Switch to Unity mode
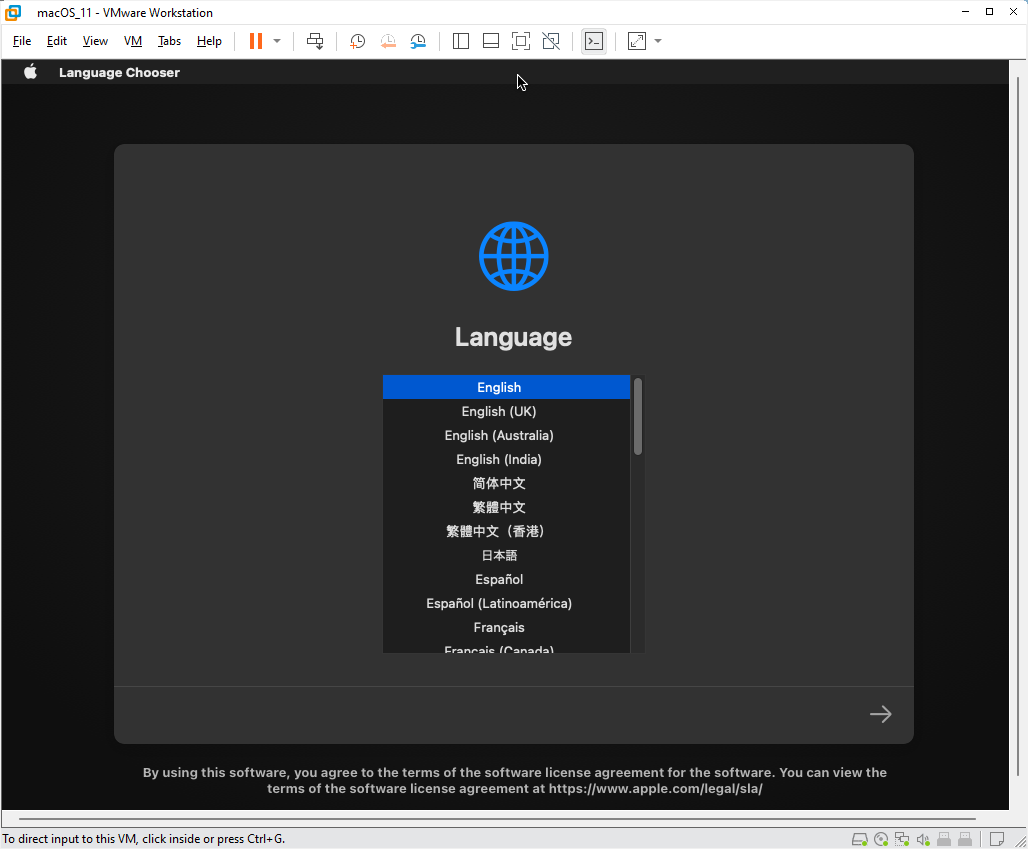Image resolution: width=1028 pixels, height=849 pixels. (x=551, y=41)
